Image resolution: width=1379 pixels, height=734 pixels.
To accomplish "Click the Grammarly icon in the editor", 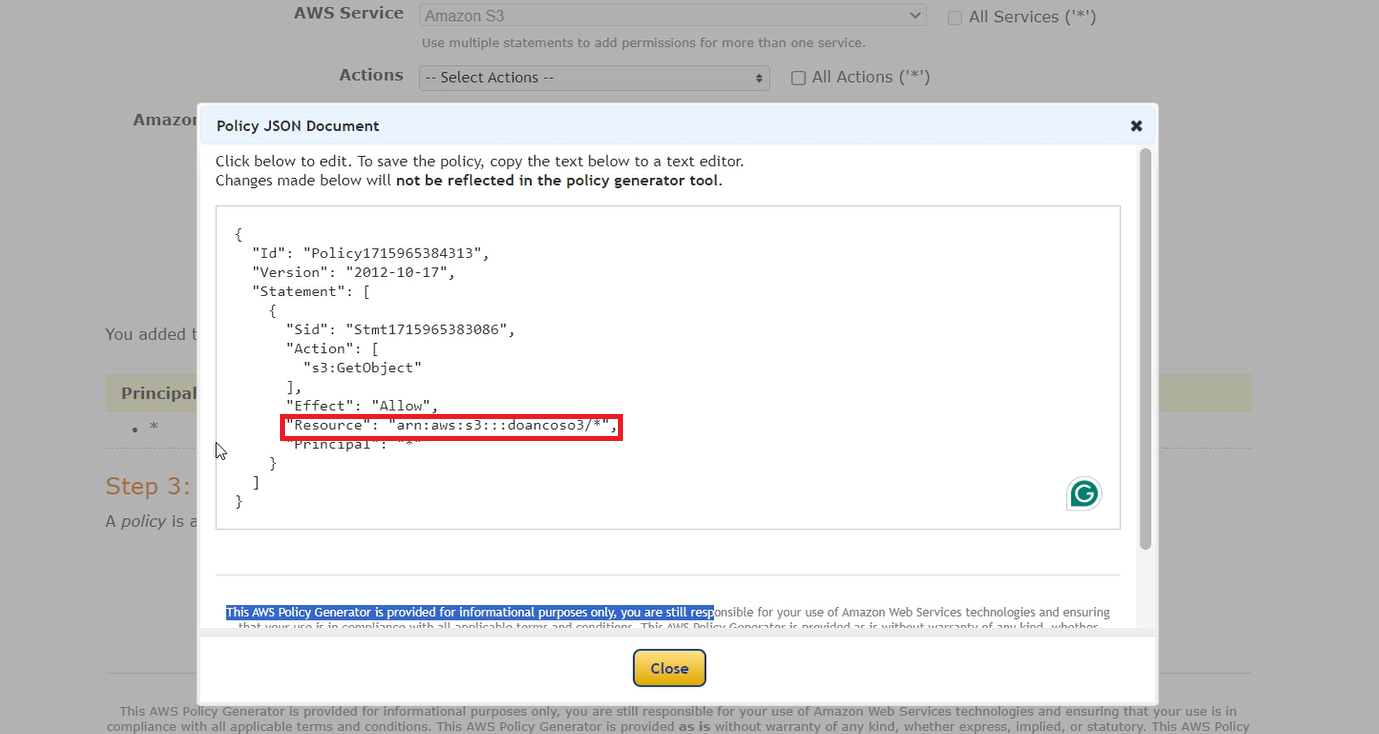I will 1083,493.
